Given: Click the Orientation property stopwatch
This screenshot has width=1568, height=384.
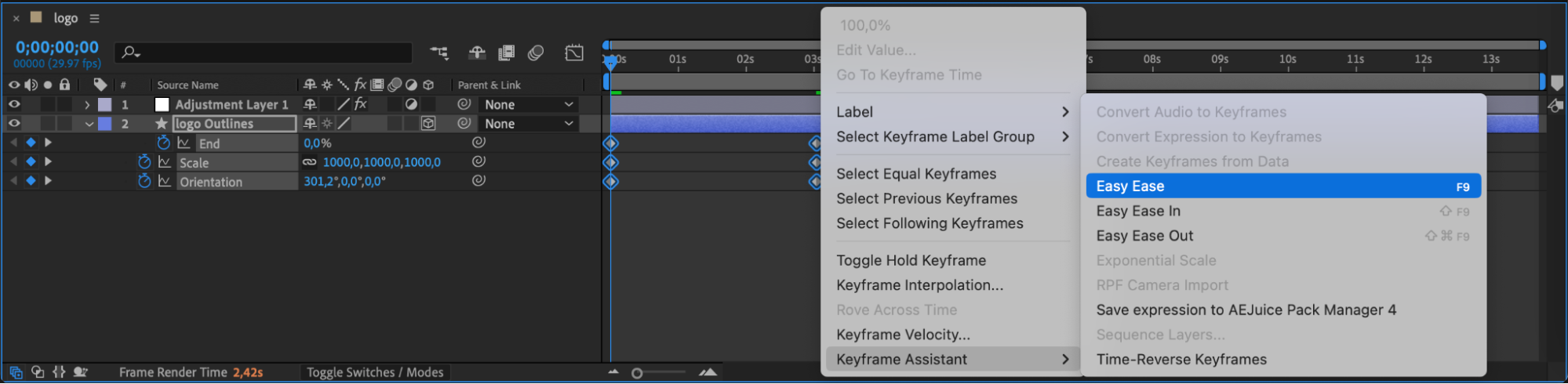Looking at the screenshot, I should coord(144,181).
